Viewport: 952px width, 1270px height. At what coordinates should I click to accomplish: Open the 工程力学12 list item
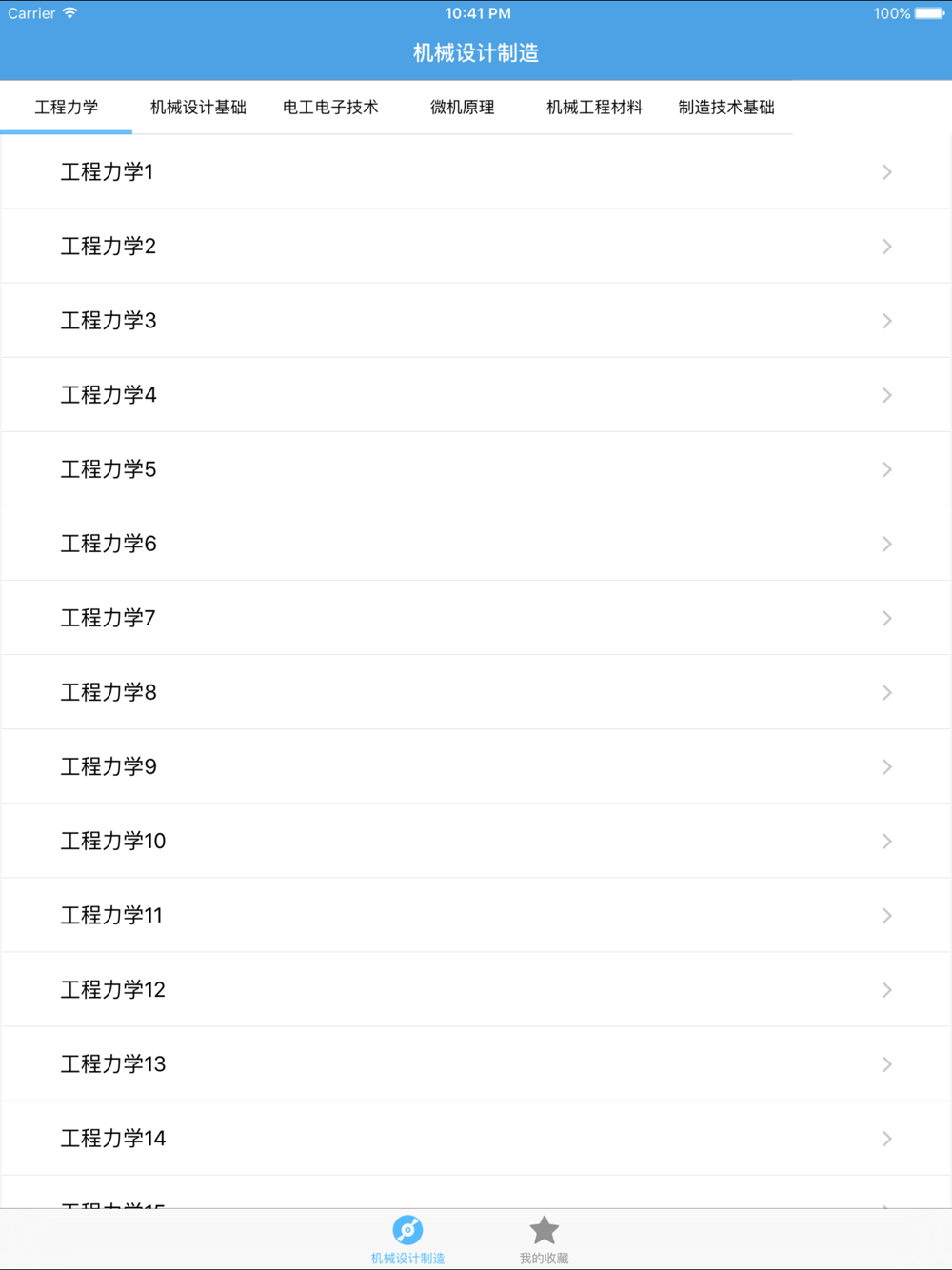(x=476, y=989)
